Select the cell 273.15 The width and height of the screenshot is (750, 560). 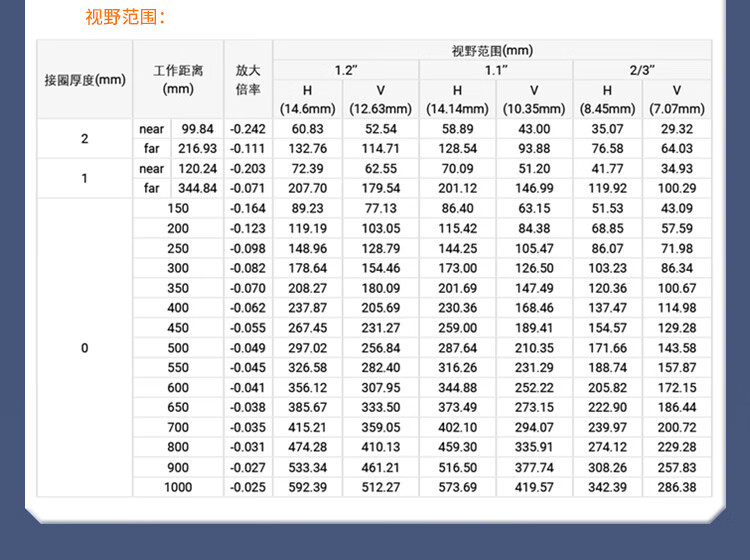(534, 407)
